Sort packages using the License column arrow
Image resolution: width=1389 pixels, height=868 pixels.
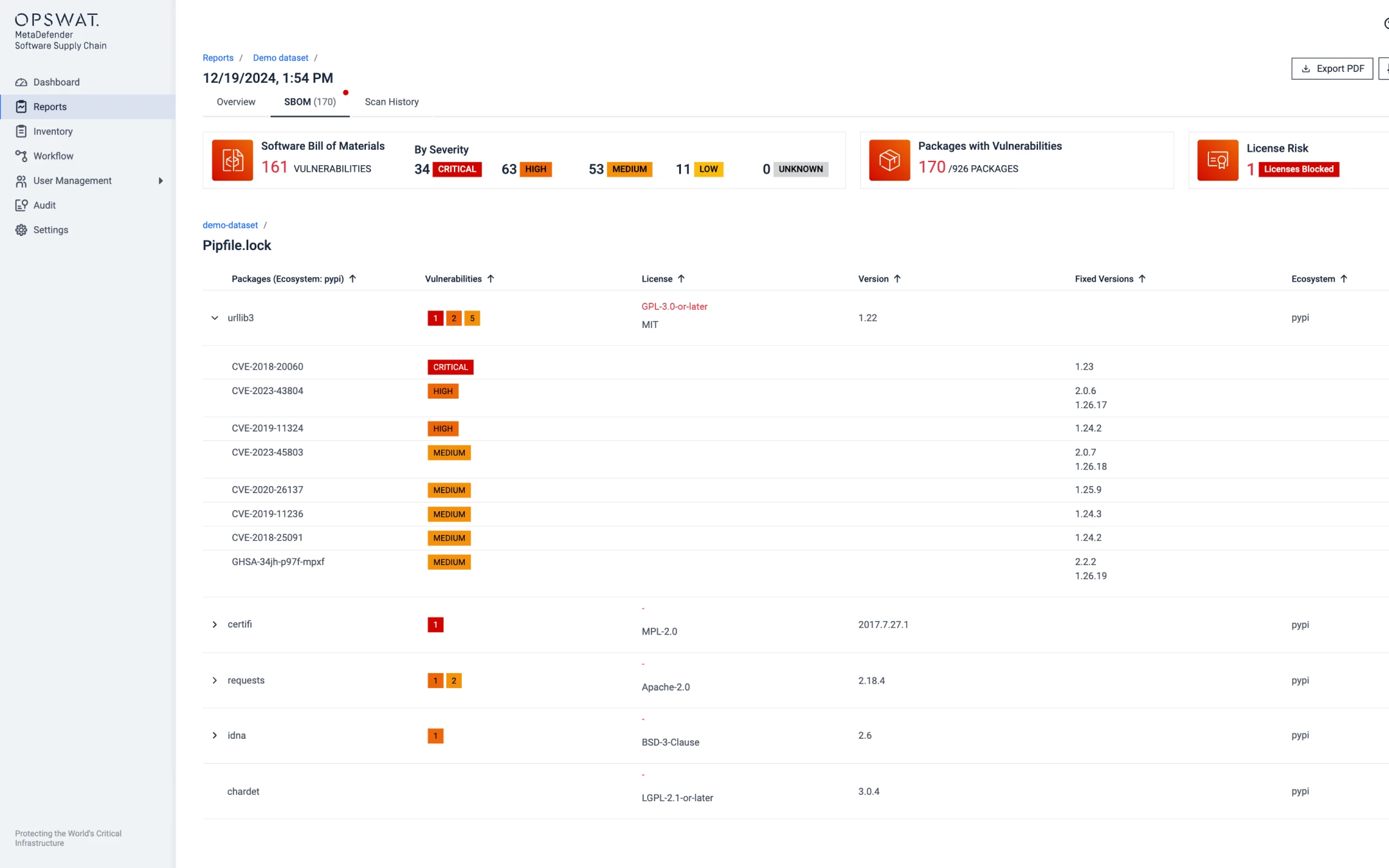(682, 278)
